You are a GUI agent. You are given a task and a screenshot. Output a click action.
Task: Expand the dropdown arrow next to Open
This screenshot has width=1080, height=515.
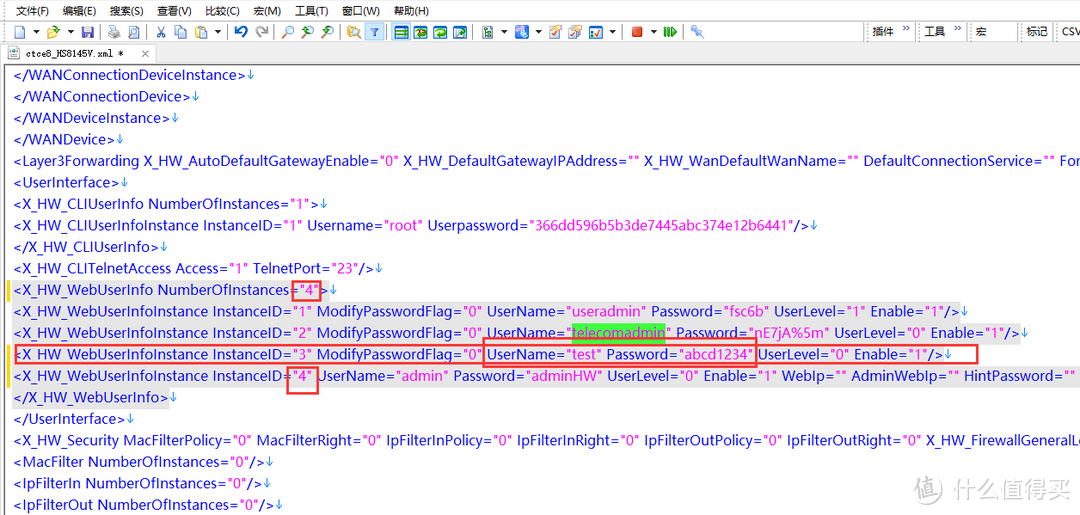coord(70,32)
